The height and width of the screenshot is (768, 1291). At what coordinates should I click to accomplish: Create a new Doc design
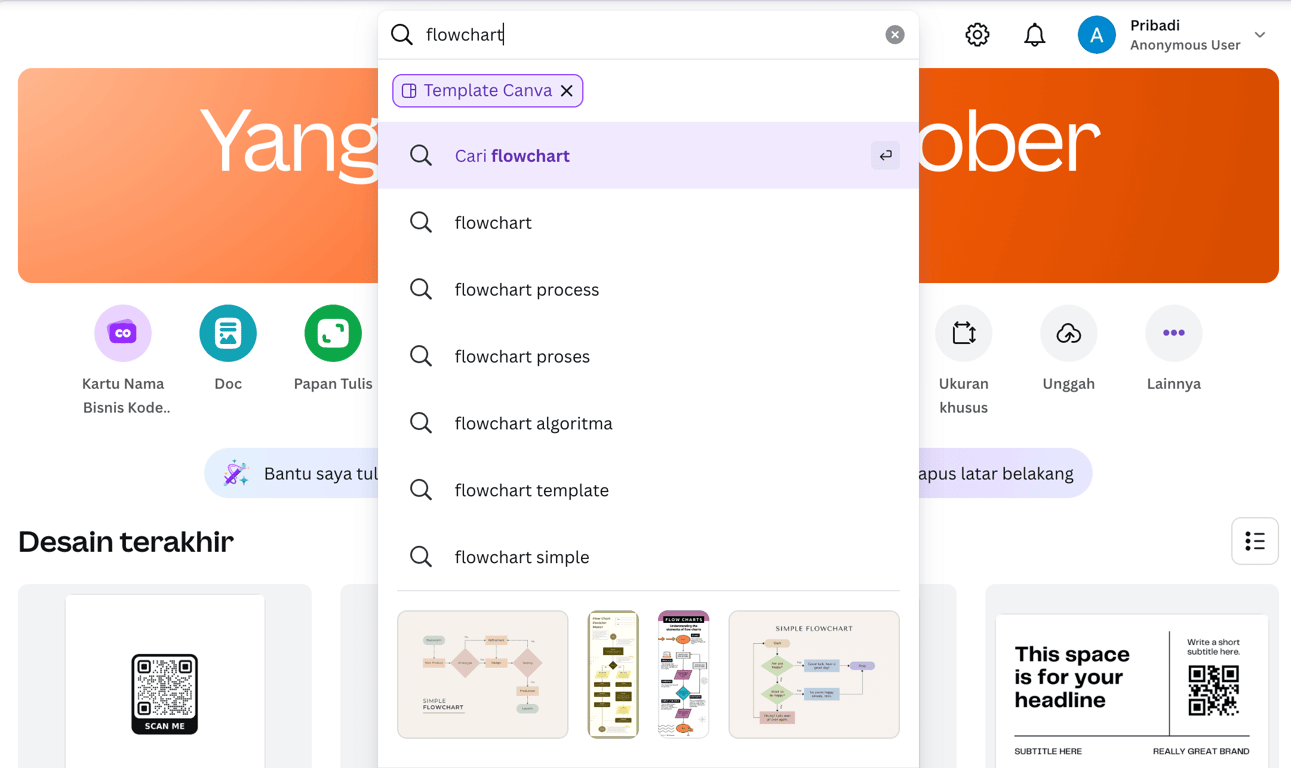coord(228,333)
